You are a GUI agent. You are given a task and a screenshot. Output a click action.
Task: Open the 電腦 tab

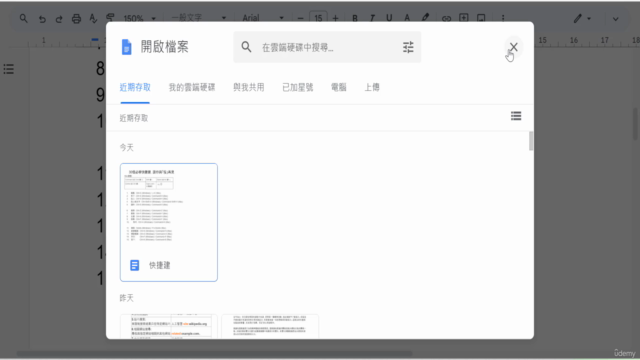tap(338, 87)
